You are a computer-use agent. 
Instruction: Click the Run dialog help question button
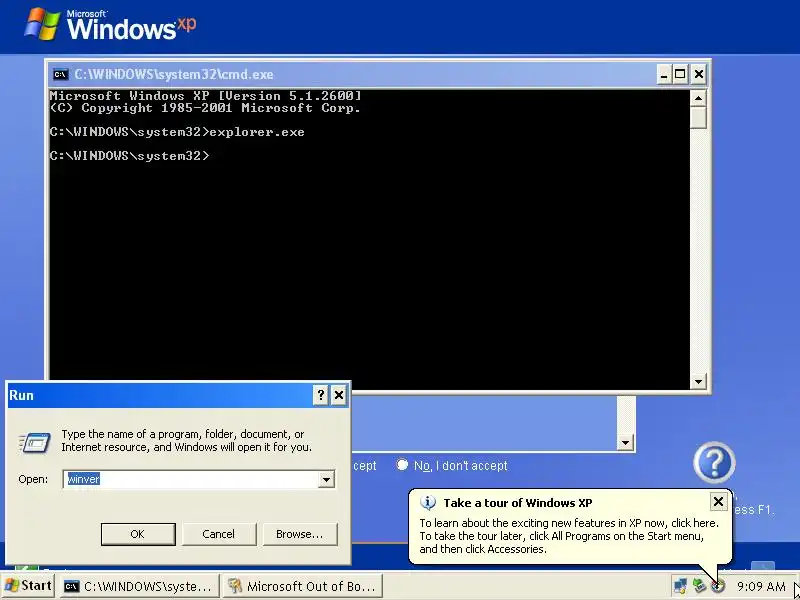coord(320,395)
